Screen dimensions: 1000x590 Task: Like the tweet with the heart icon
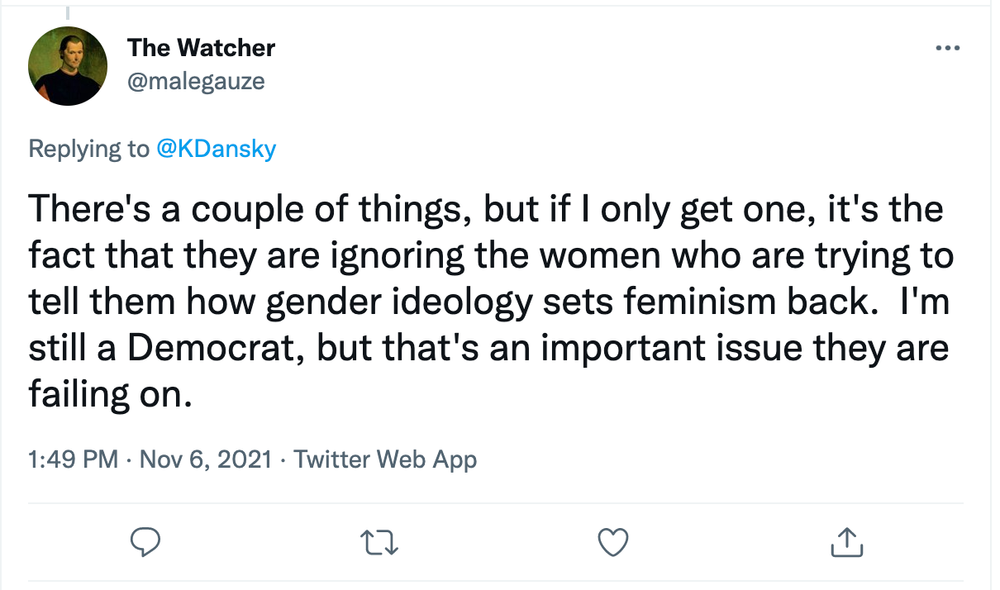pos(612,542)
